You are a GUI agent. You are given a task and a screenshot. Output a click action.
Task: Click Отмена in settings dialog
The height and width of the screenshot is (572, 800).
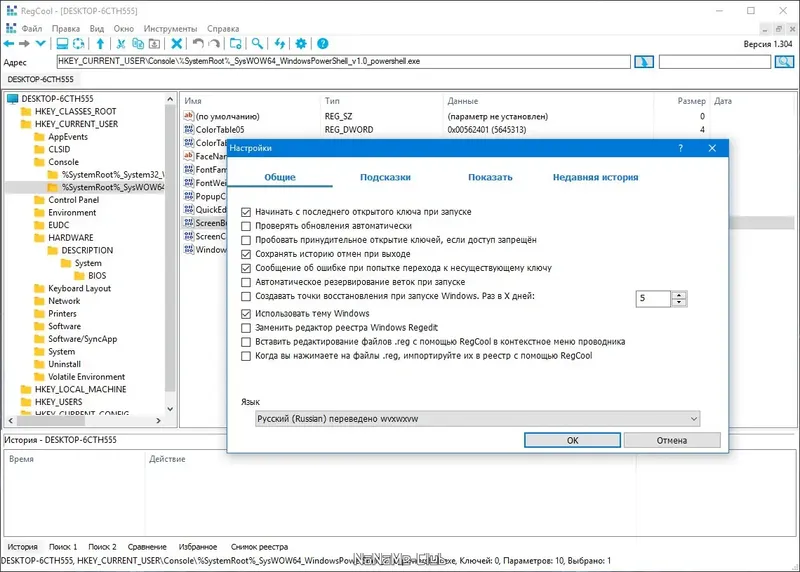click(x=672, y=440)
